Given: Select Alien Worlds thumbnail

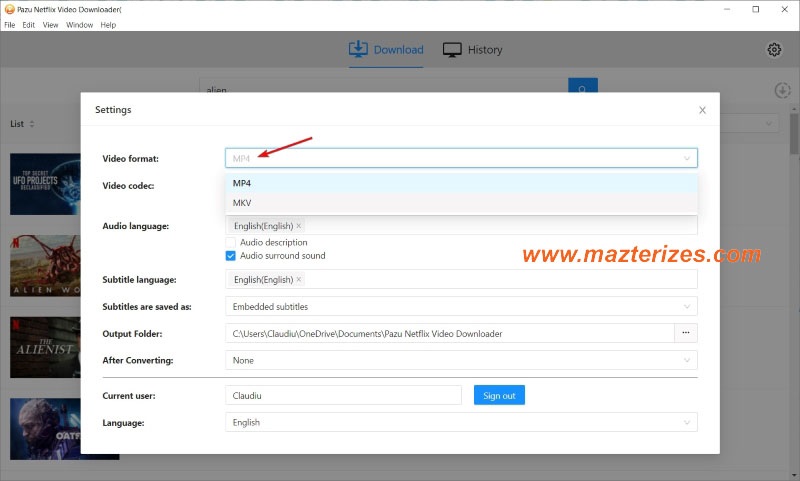Looking at the screenshot, I should tap(45, 266).
